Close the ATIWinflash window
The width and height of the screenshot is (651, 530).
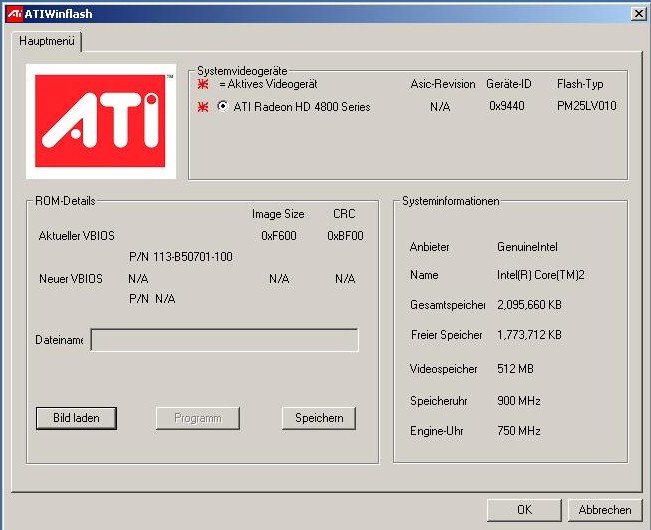pos(639,14)
